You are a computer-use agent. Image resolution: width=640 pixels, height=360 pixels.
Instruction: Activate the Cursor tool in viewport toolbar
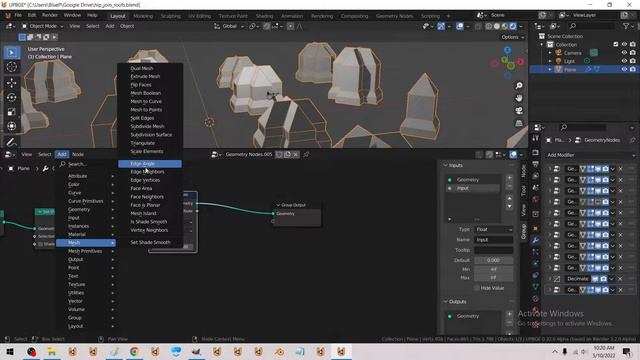point(11,67)
